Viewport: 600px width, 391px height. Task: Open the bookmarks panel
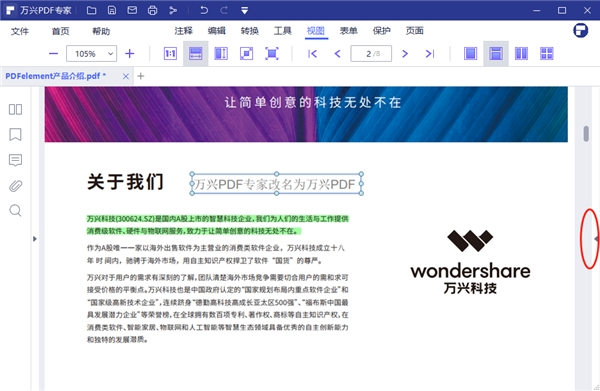tap(15, 135)
